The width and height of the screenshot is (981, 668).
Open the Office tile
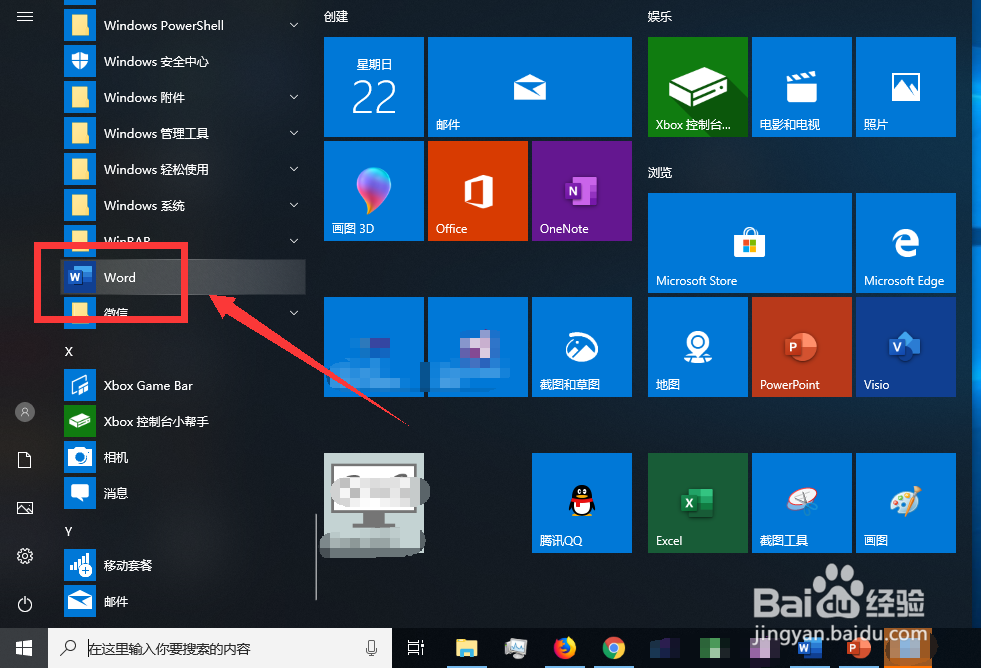[477, 191]
